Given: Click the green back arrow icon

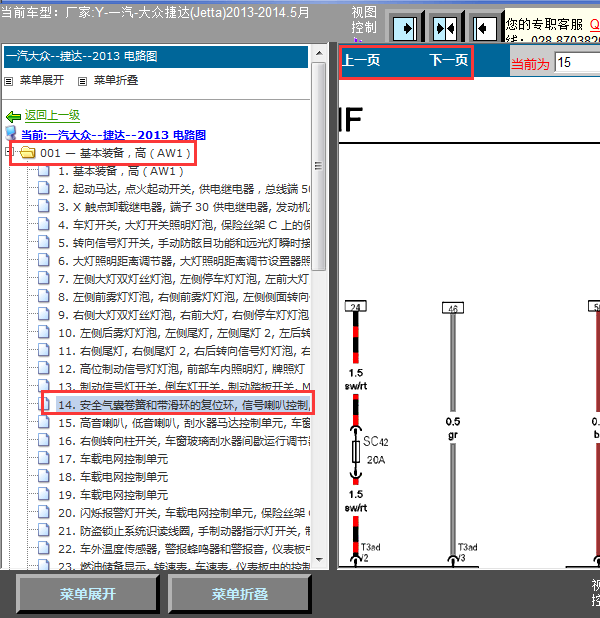Looking at the screenshot, I should [13, 116].
